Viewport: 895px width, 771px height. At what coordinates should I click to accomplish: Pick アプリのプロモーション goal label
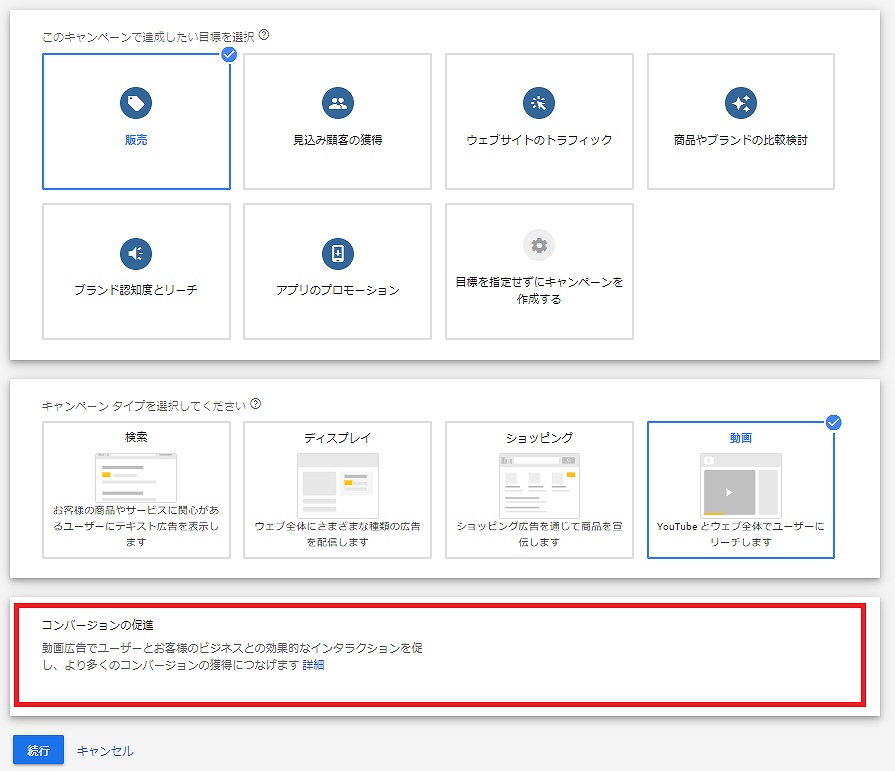pyautogui.click(x=338, y=290)
